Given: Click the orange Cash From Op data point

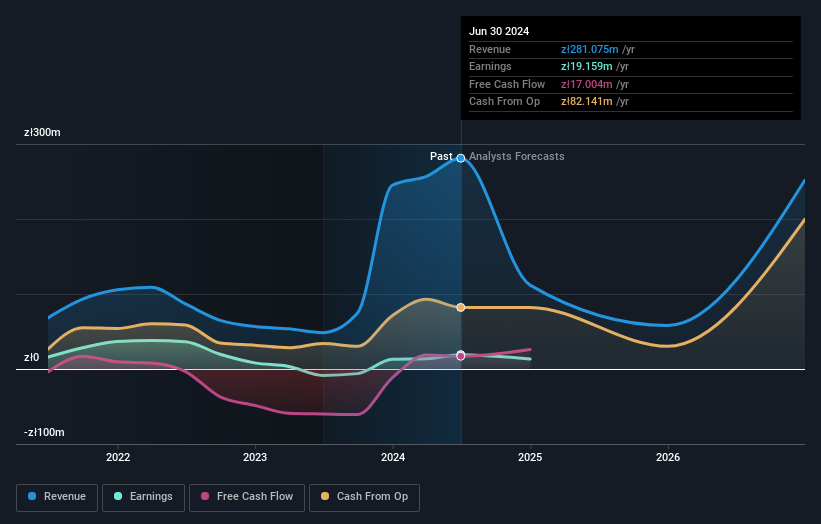Looking at the screenshot, I should pos(461,307).
